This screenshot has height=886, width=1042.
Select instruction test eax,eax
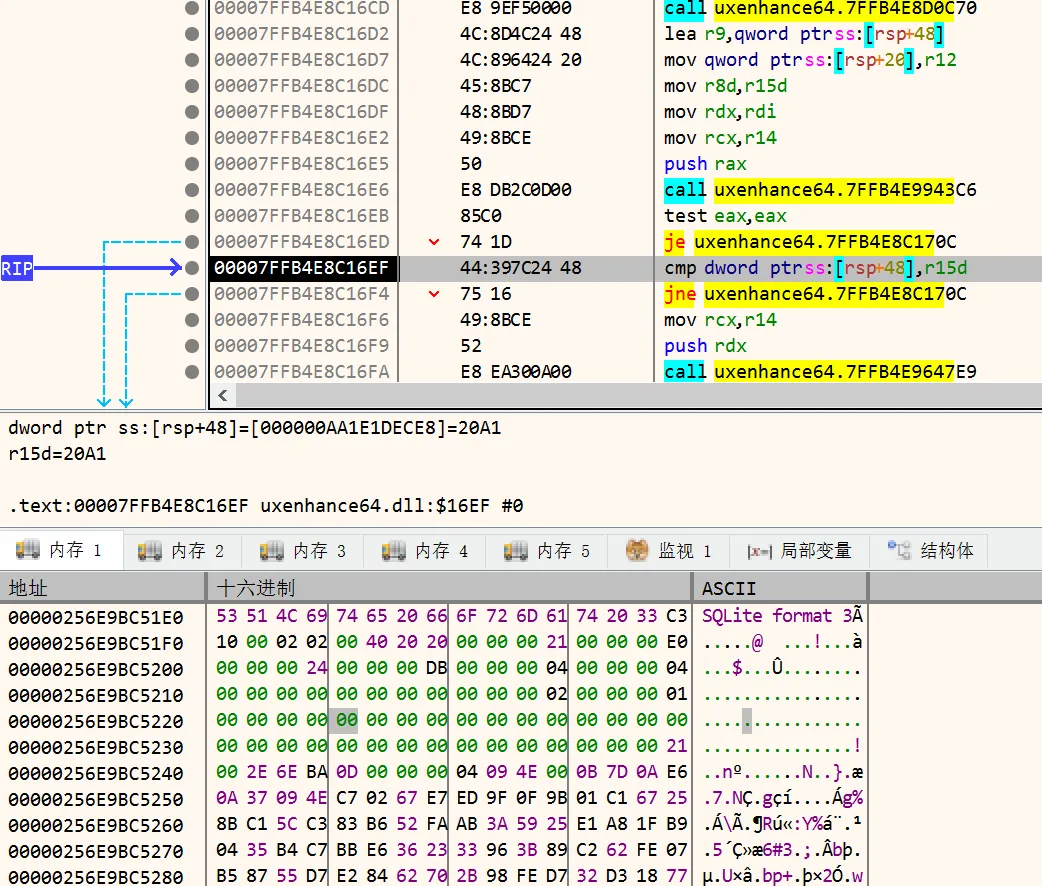tap(725, 216)
